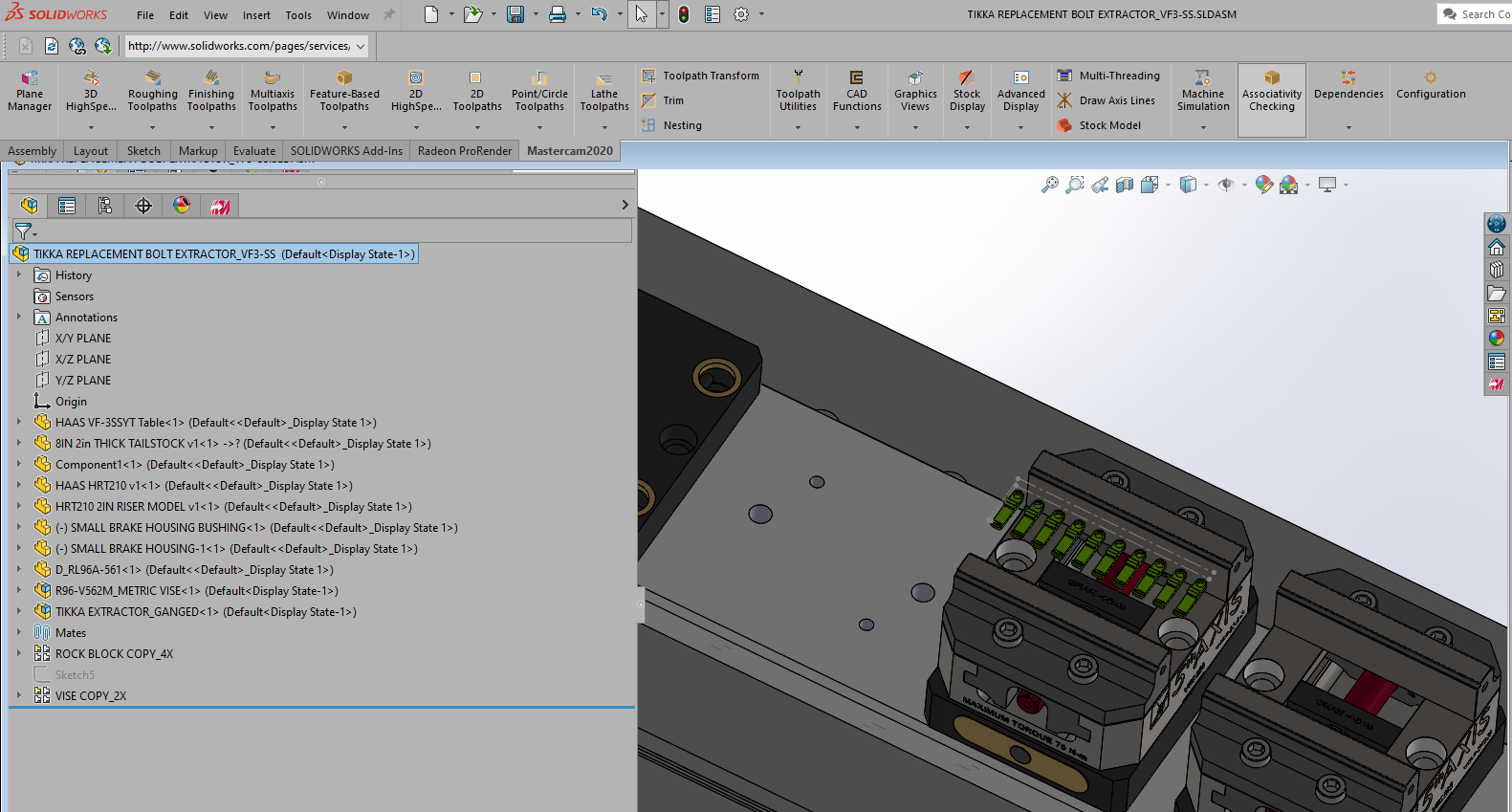
Task: Expand the feature tree panel arrow
Action: (x=625, y=205)
